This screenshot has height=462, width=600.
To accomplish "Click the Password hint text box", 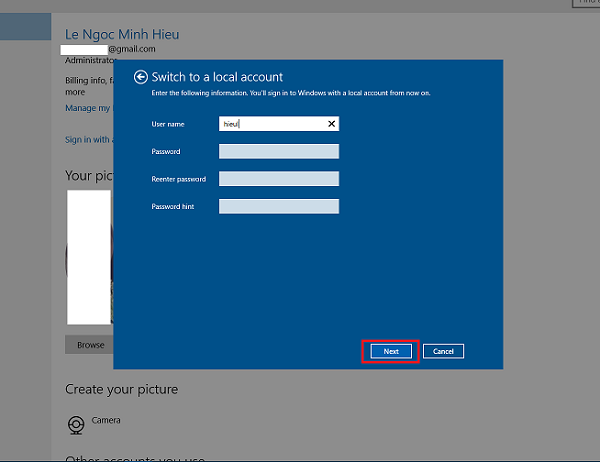I will [278, 207].
